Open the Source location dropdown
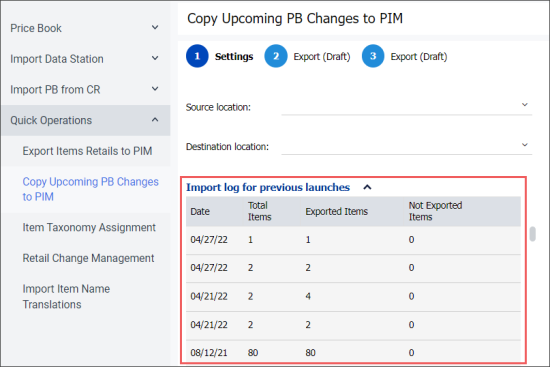 click(x=407, y=107)
